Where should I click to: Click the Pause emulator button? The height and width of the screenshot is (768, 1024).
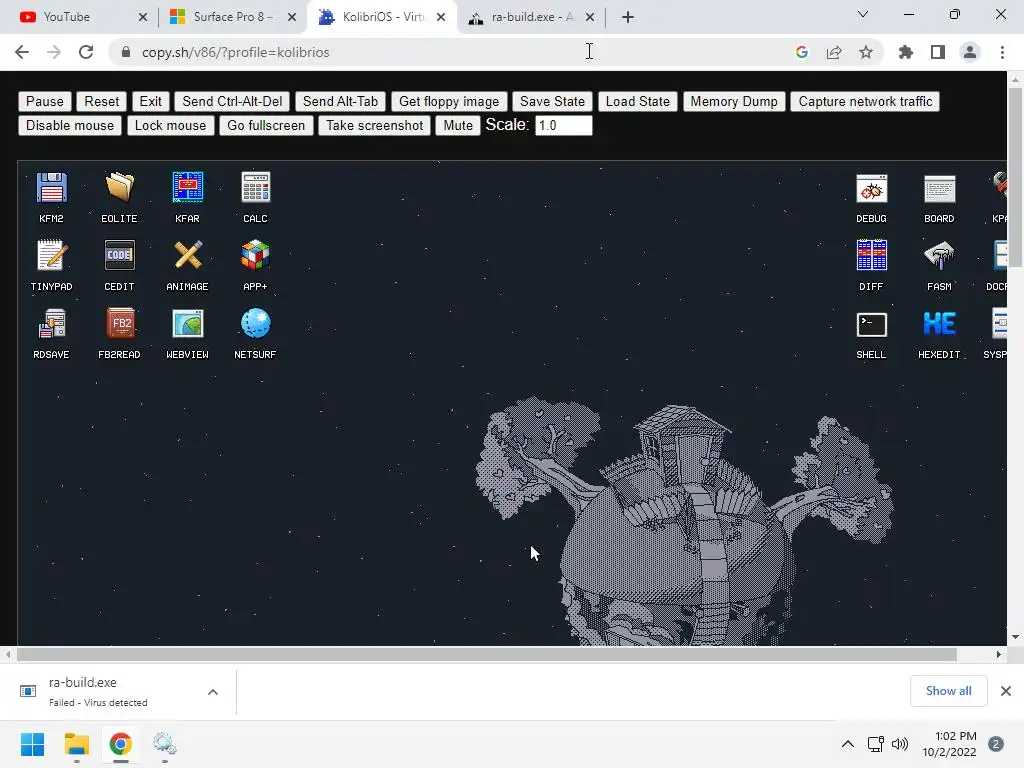point(44,101)
